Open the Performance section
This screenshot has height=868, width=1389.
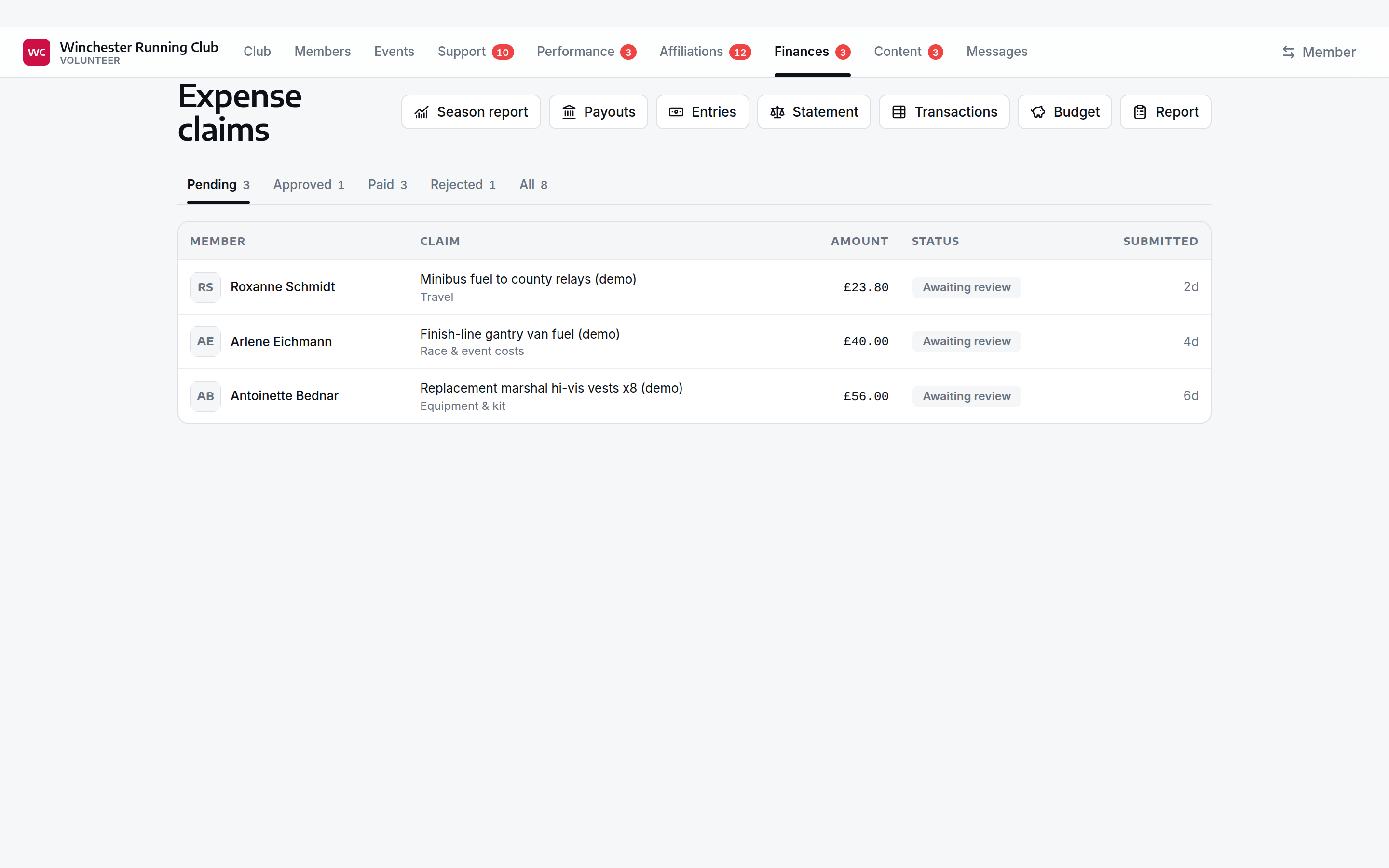pos(586,52)
